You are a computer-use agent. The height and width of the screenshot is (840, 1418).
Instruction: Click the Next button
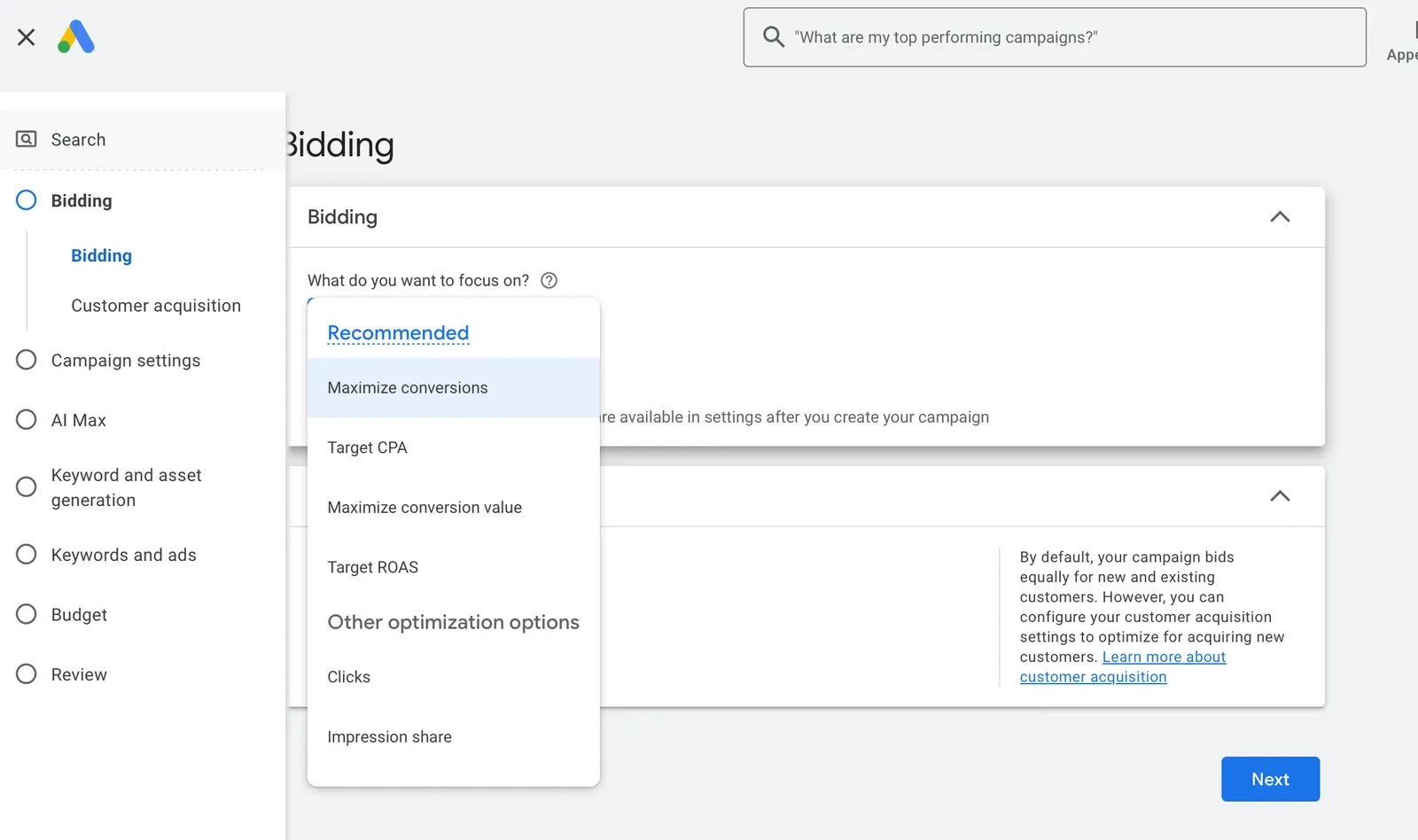click(x=1270, y=779)
